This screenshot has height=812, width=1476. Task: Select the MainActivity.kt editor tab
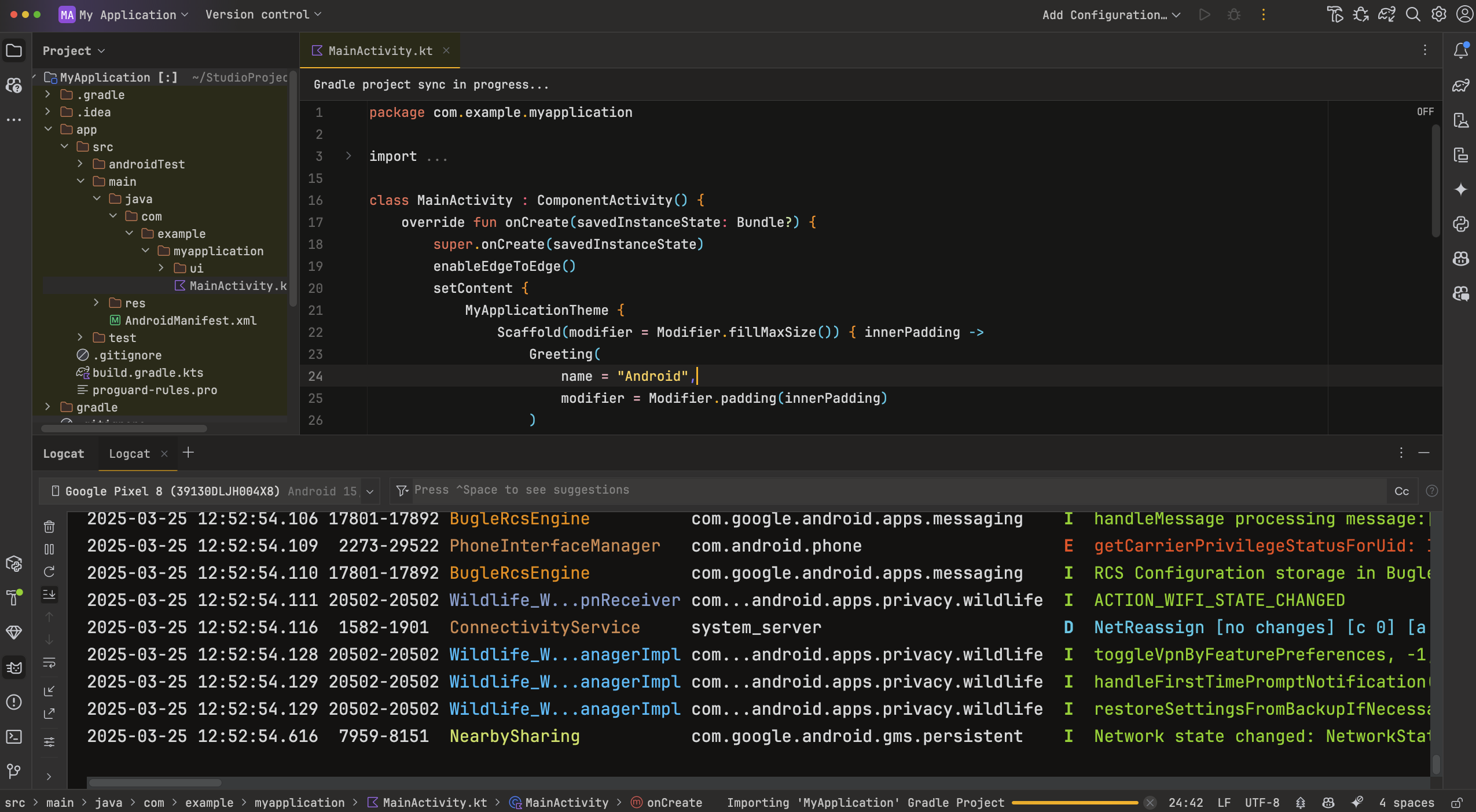[x=380, y=51]
